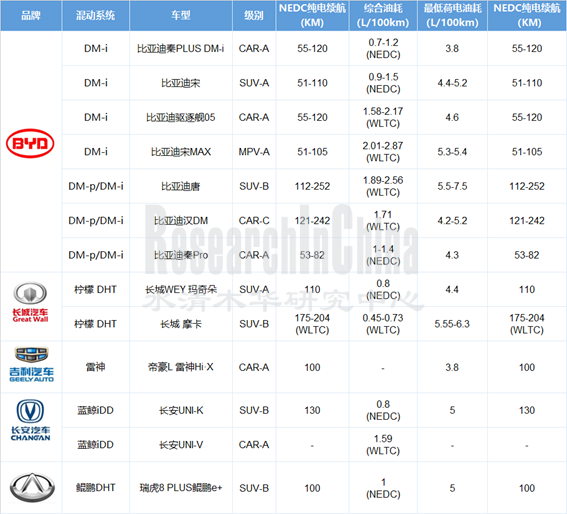
Task: Click the 1-1.4 (NEDC) fuel consumption value
Action: pyautogui.click(x=383, y=255)
